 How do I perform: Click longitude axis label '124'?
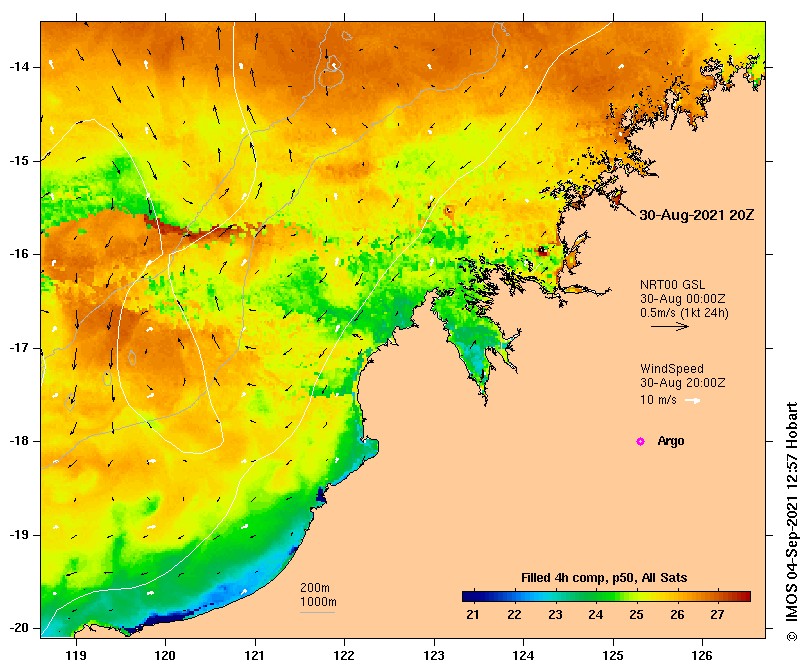pos(523,655)
